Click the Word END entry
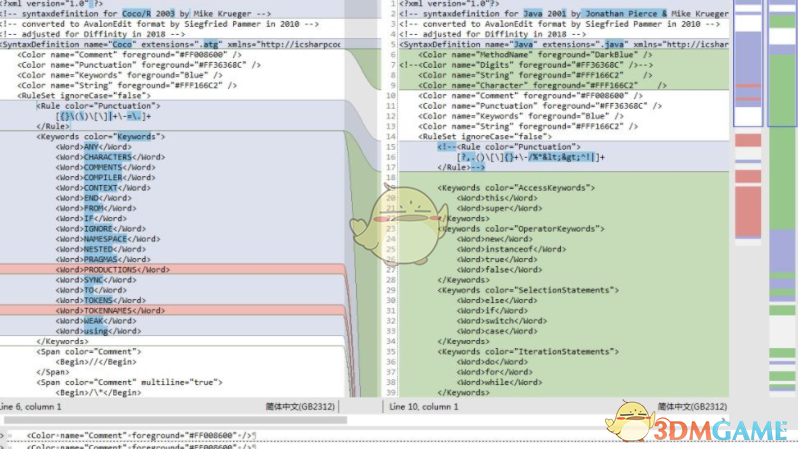The height and width of the screenshot is (449, 798). click(94, 198)
